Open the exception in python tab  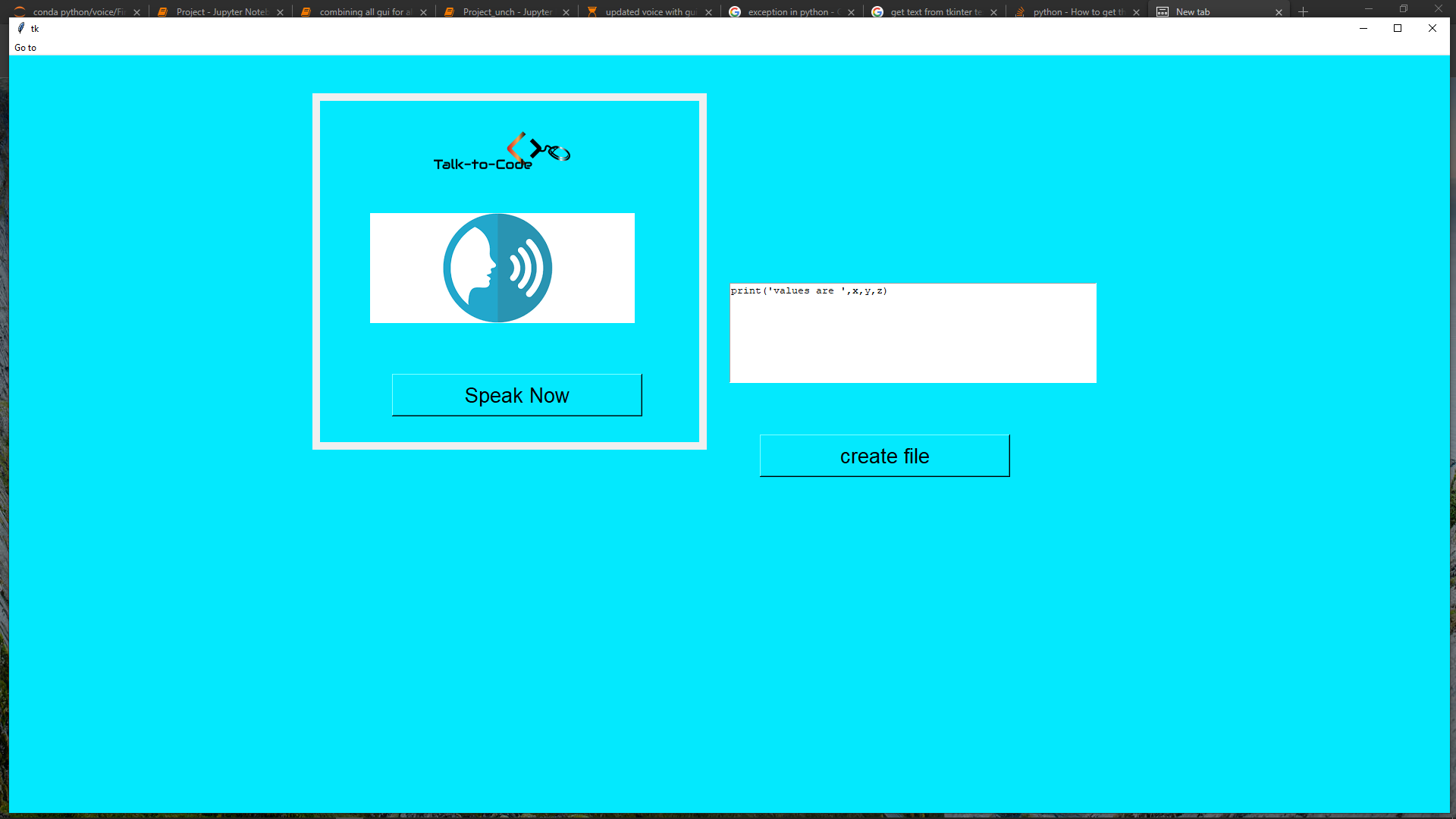[x=793, y=11]
